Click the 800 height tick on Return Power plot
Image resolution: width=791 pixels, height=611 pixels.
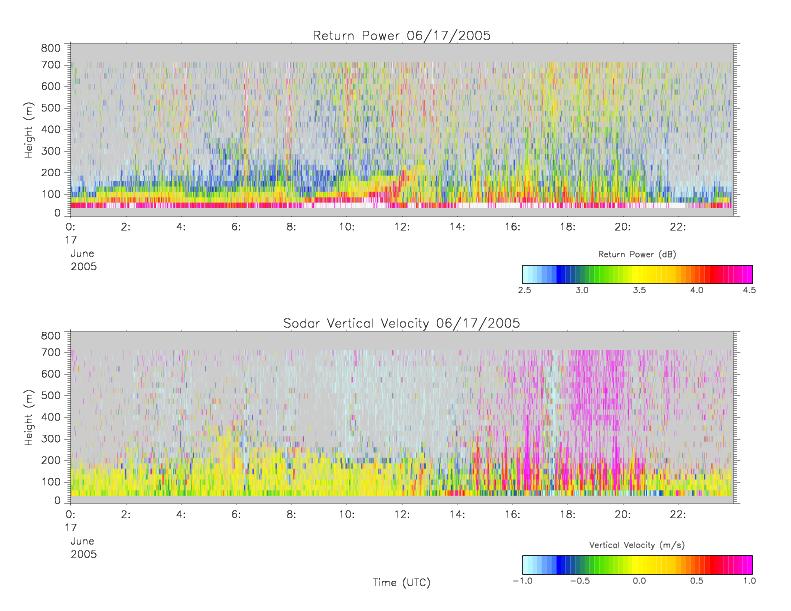50,48
